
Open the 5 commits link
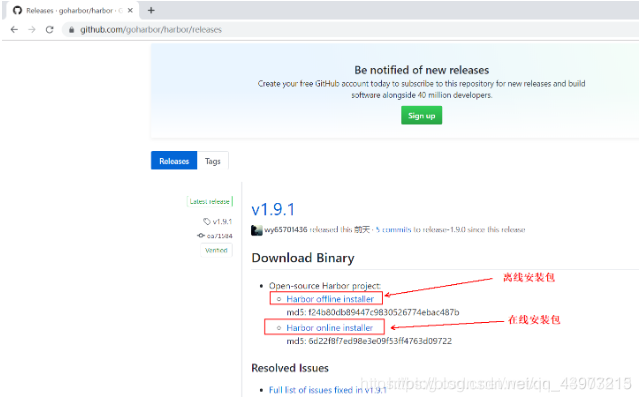[393, 229]
